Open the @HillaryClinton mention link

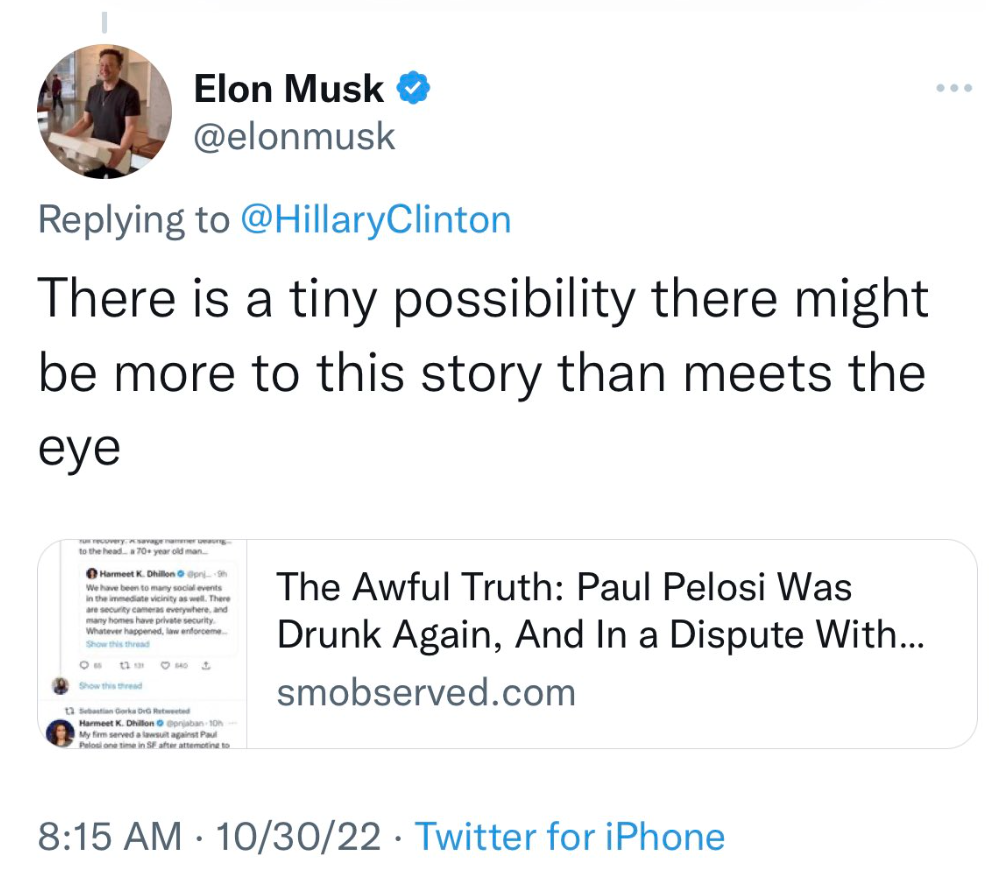point(375,219)
